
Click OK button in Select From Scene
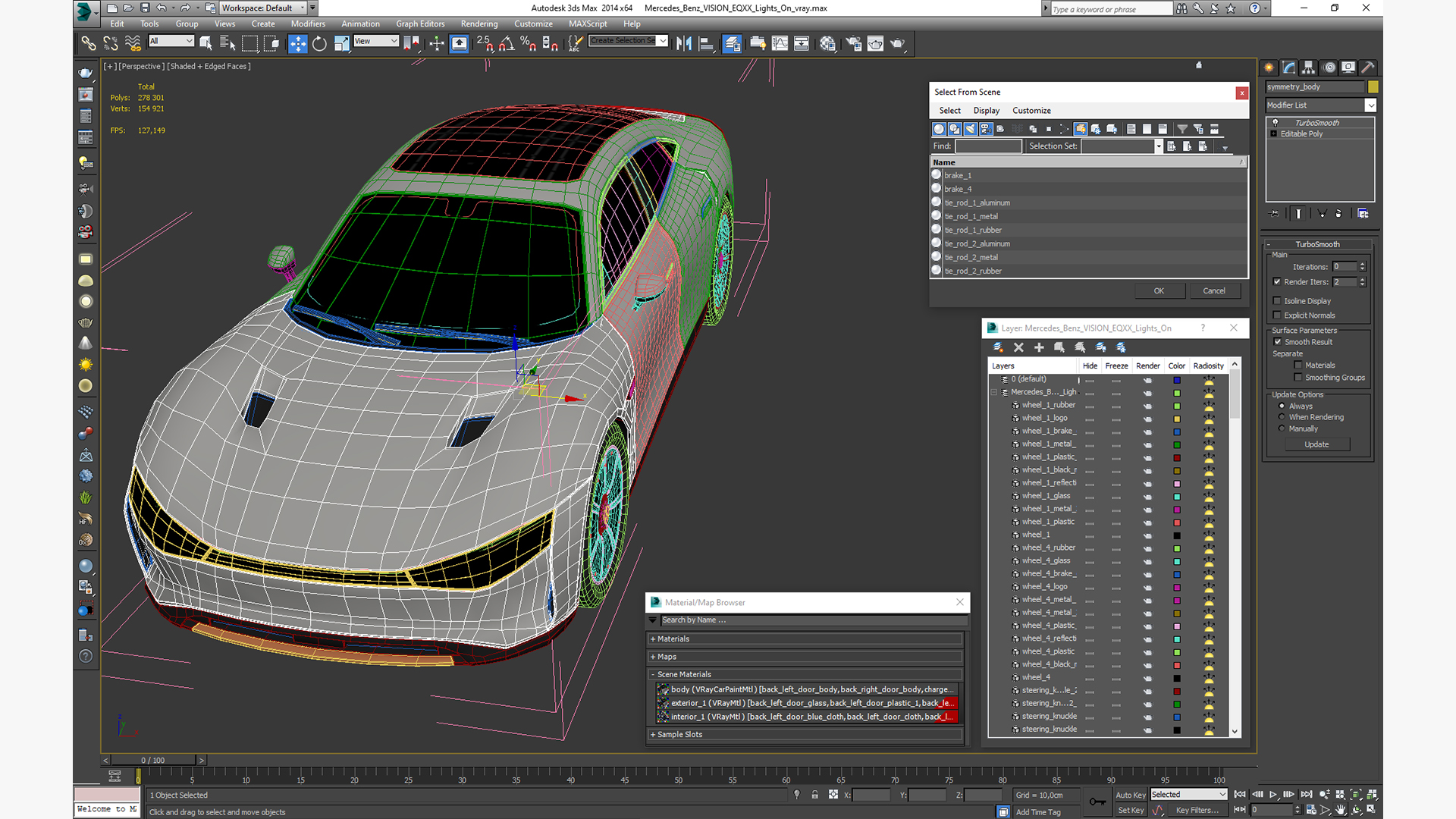[1158, 290]
